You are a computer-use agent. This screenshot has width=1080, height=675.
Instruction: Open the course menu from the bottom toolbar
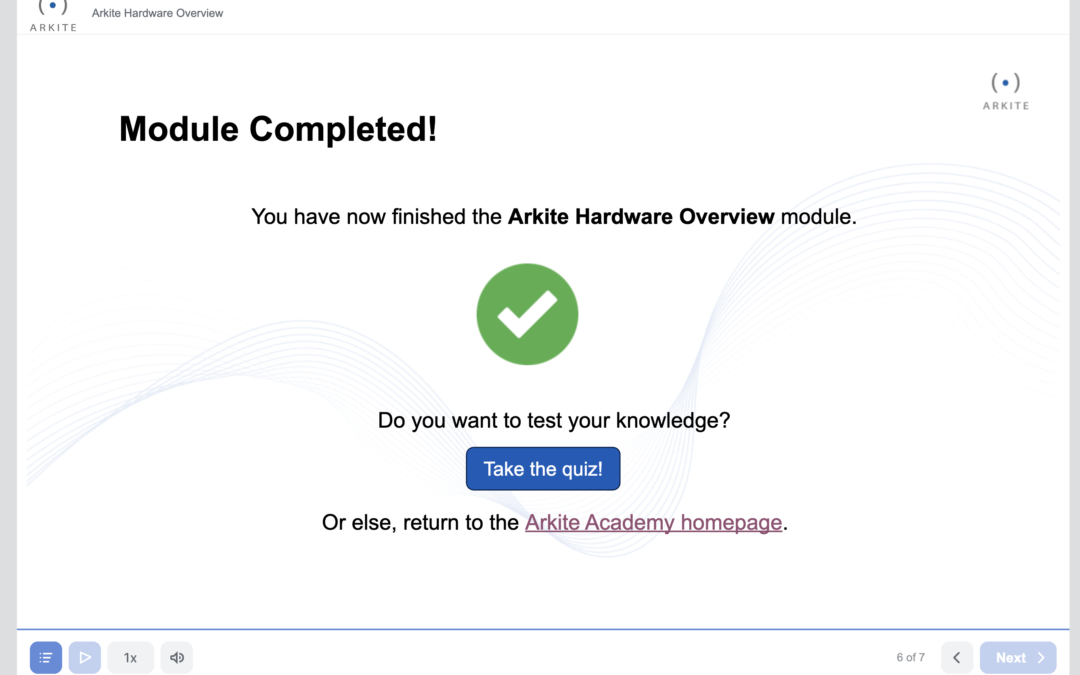[x=45, y=657]
